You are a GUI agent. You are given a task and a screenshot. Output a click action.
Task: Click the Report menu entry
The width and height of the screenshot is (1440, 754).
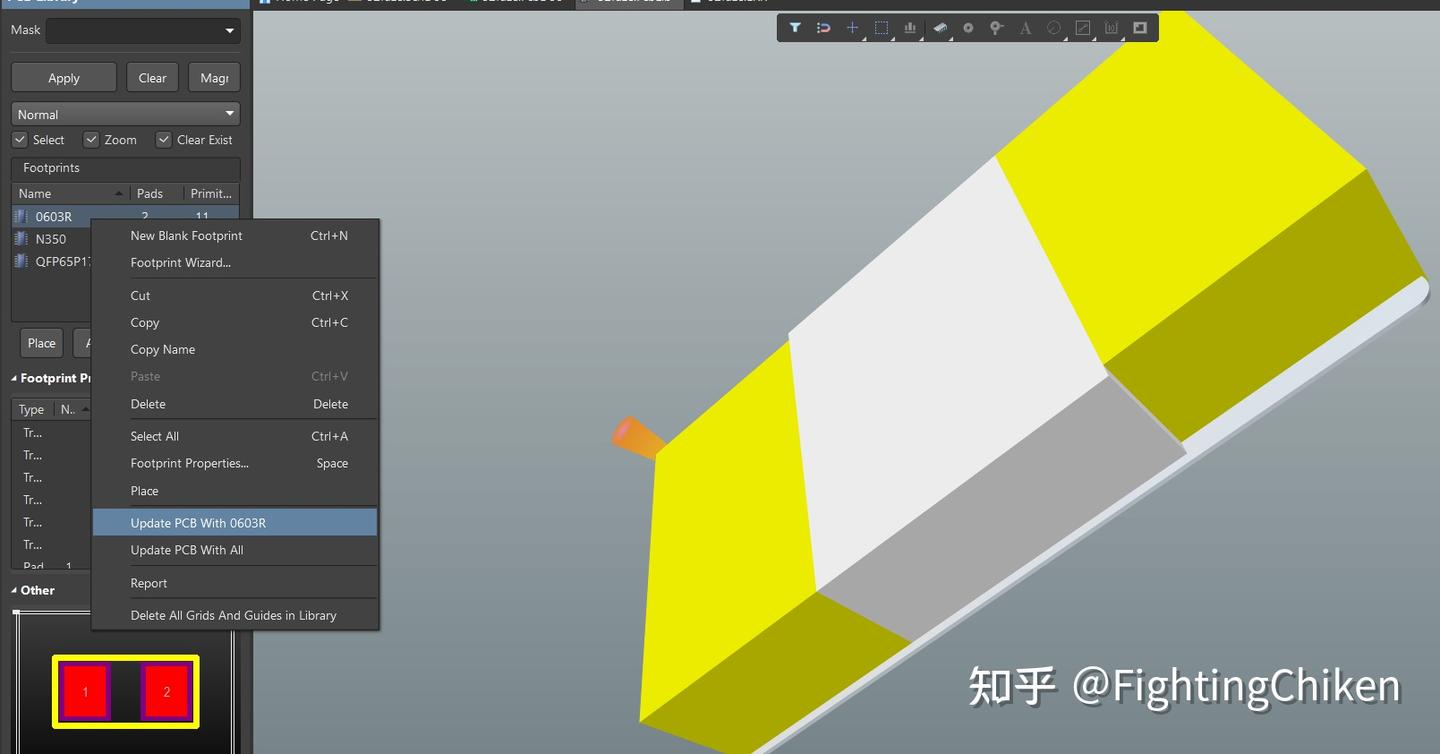(x=149, y=584)
